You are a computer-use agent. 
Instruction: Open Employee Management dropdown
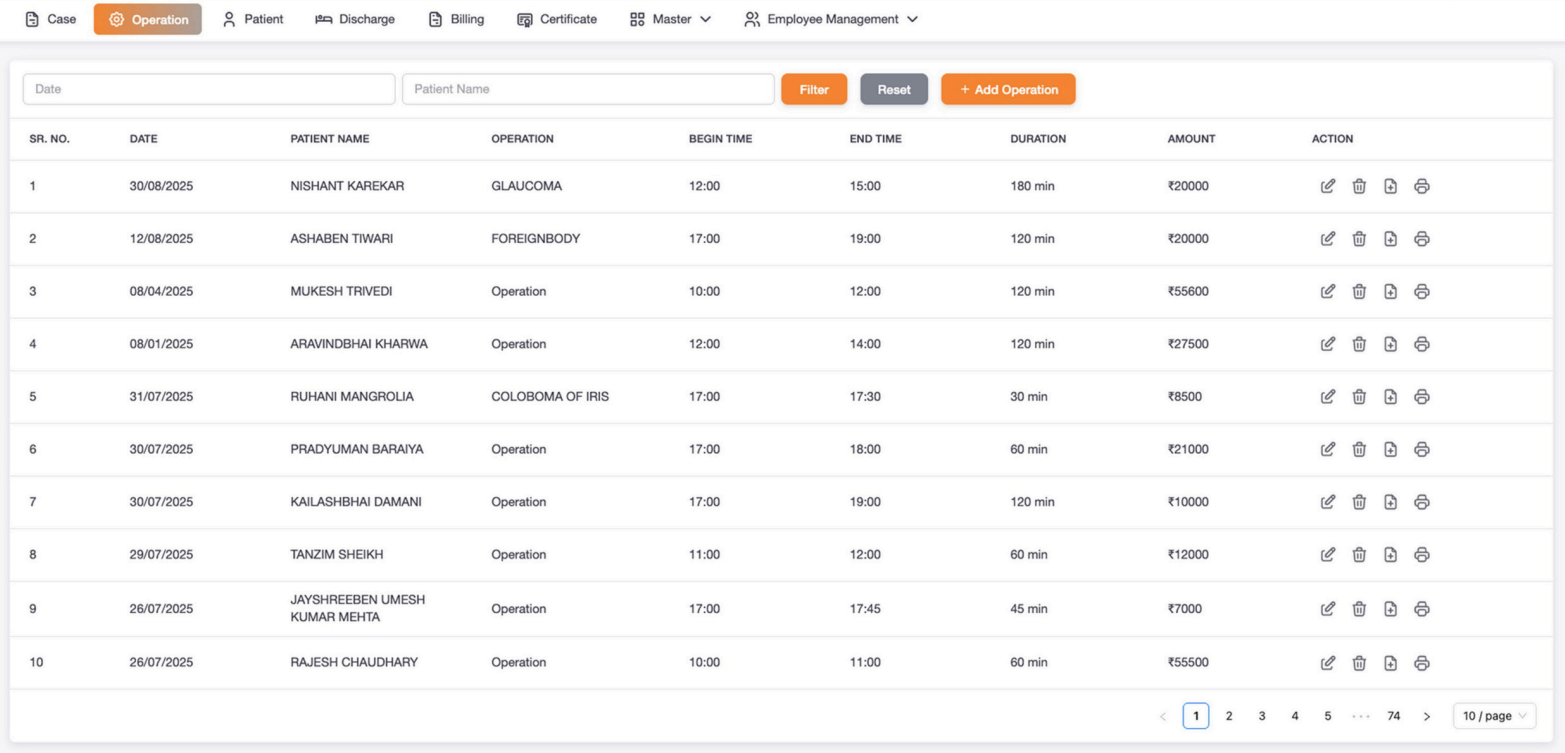[x=830, y=19]
